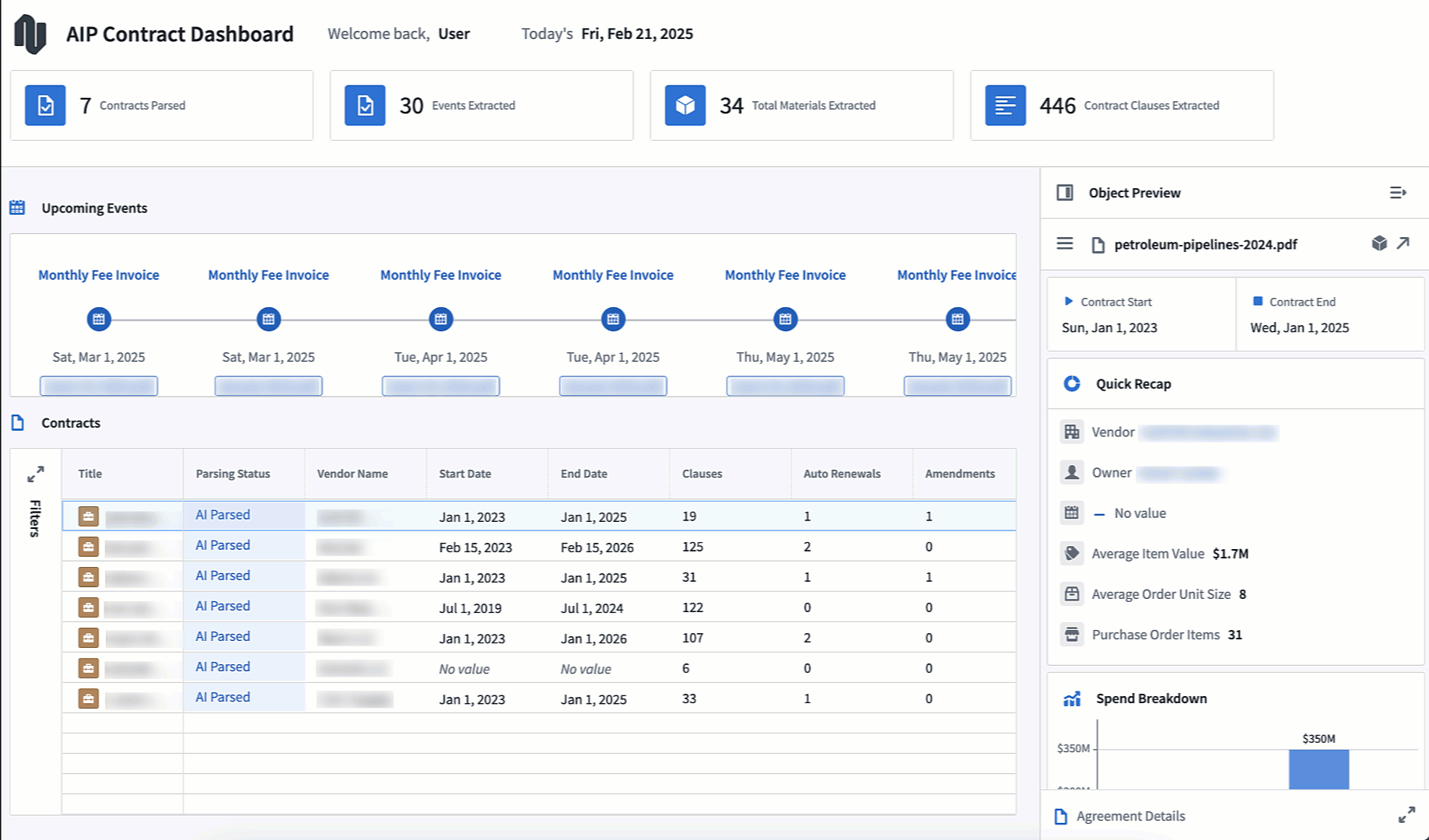Click the blurred Owner value in Quick Recap
Viewport: 1429px width, 840px height.
click(1179, 473)
